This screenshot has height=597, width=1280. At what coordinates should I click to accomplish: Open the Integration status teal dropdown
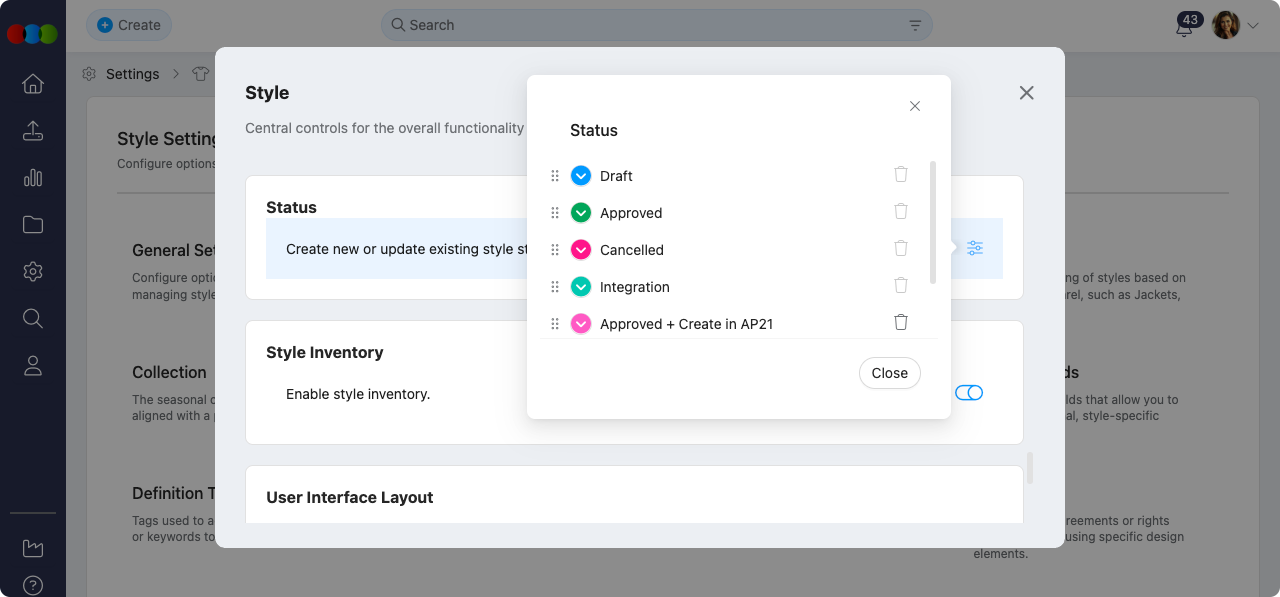click(x=581, y=287)
